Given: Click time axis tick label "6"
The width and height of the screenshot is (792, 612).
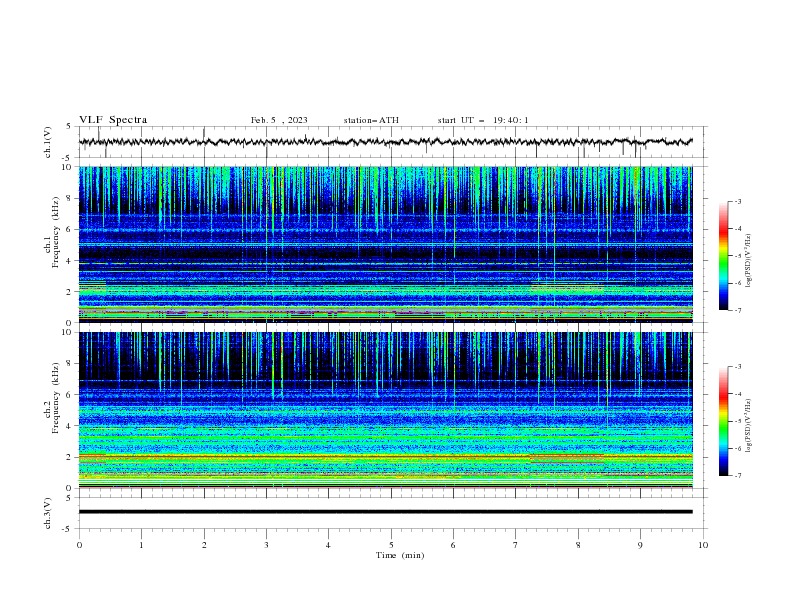Looking at the screenshot, I should pos(453,545).
